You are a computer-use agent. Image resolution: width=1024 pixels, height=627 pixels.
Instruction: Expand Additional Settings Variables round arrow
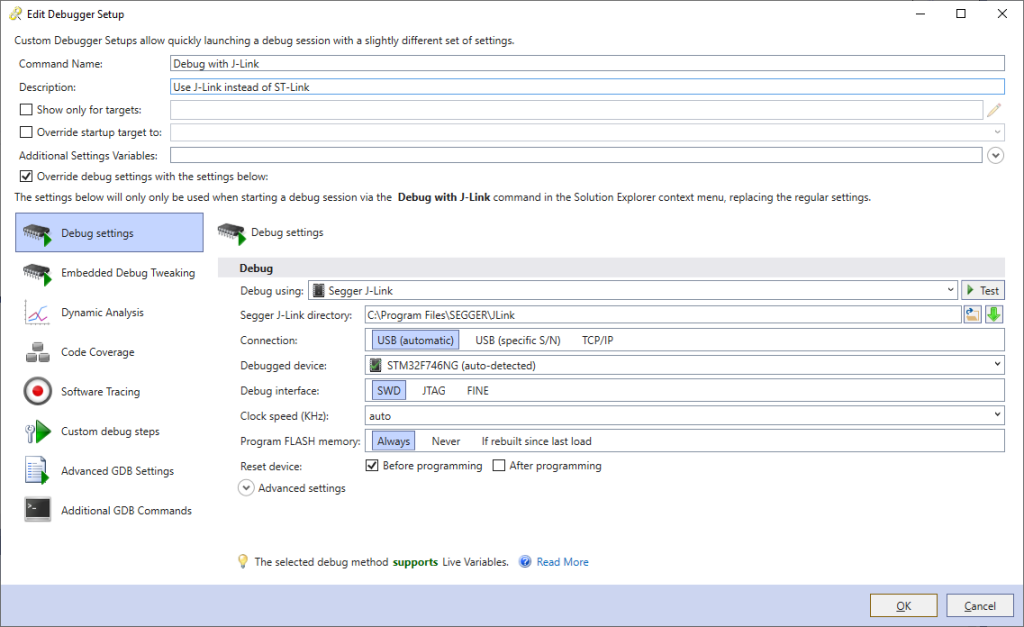995,155
